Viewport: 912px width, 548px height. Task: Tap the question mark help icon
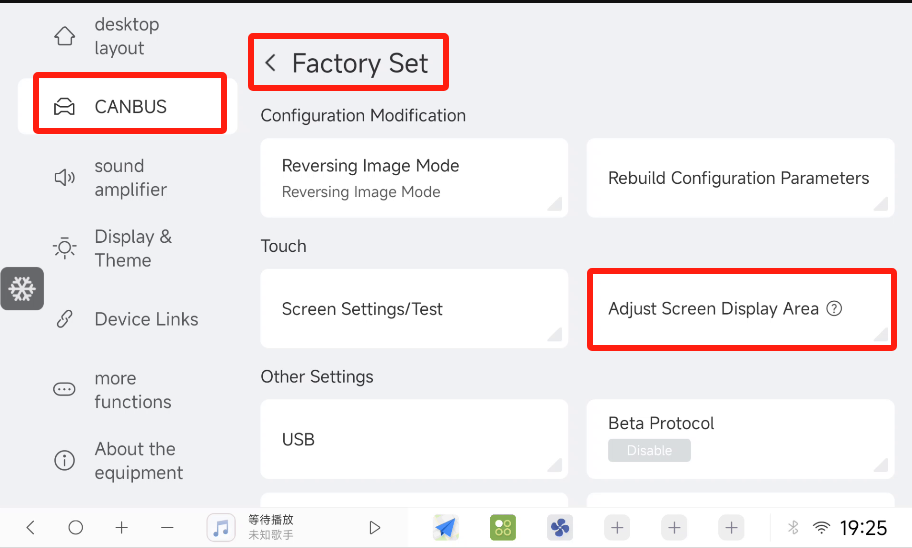coord(834,308)
